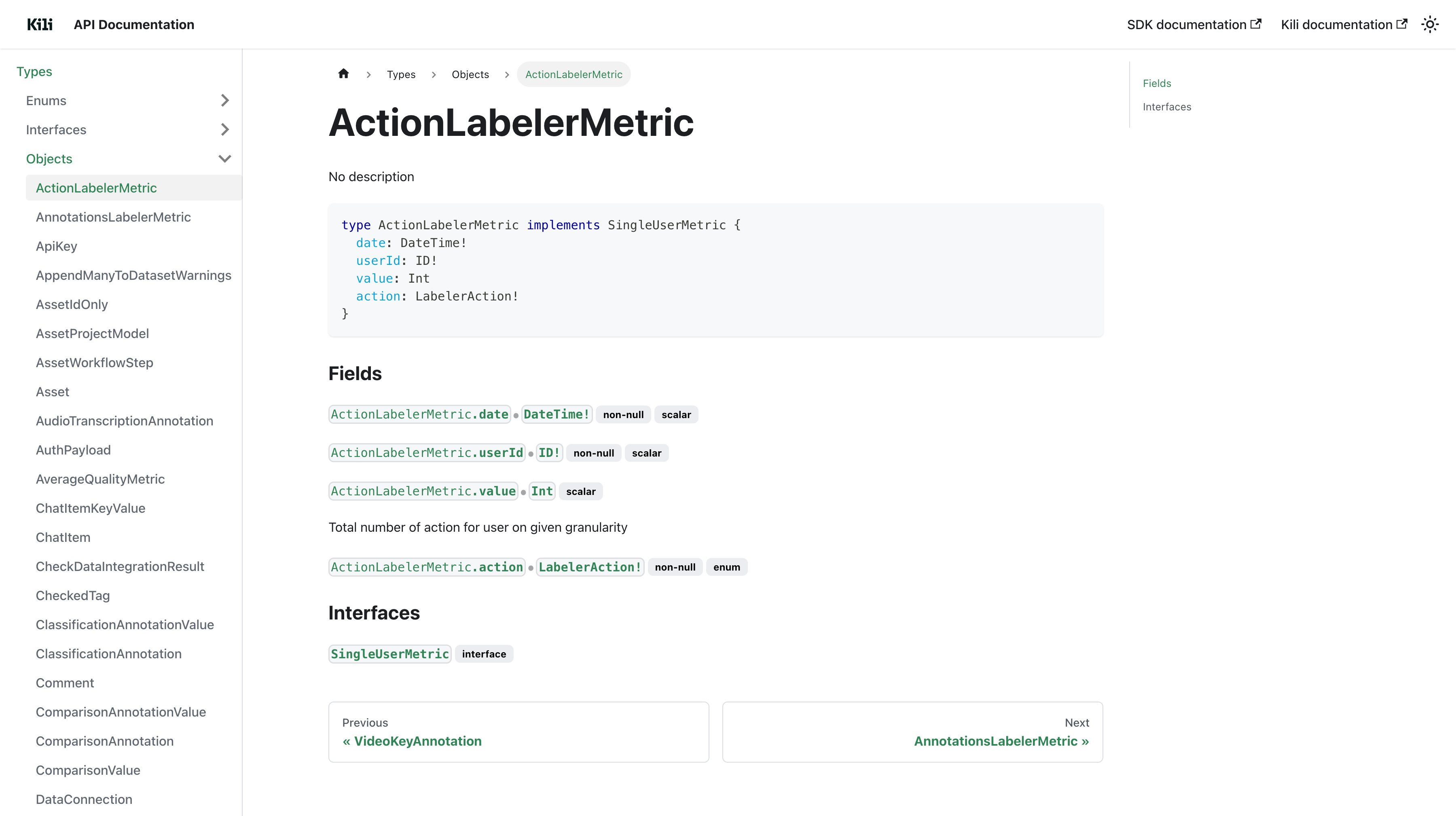1456x816 pixels.
Task: Click the Kili logo
Action: (x=40, y=24)
